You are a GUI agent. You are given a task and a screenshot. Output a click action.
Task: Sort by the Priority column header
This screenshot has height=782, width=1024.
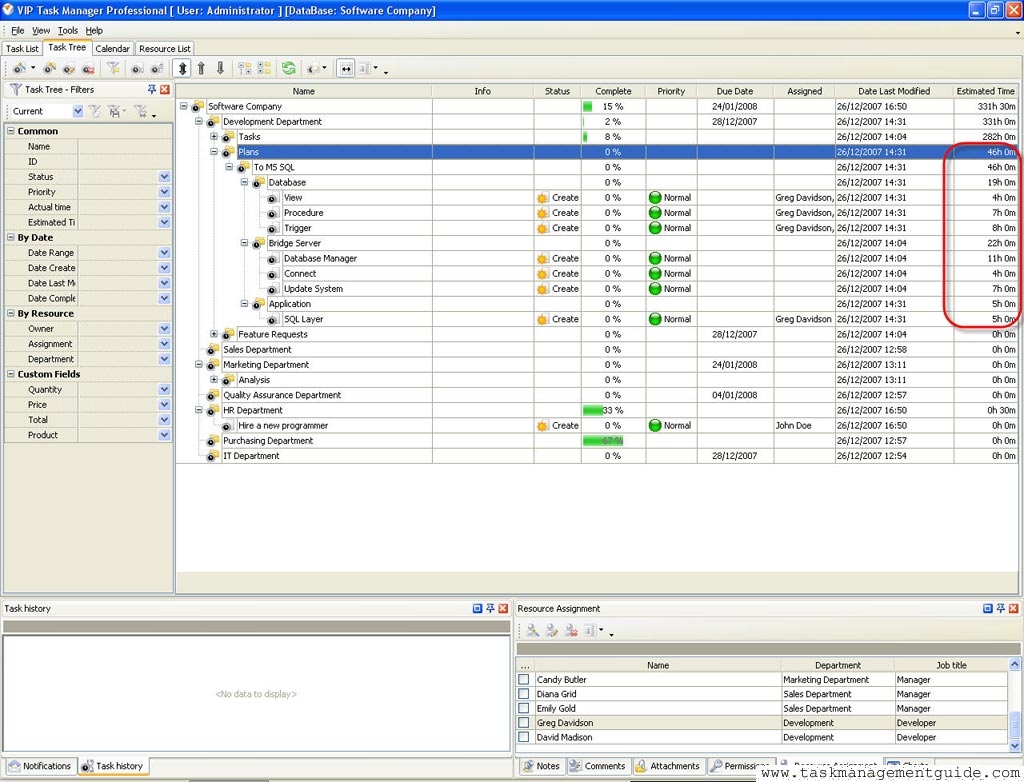[x=671, y=91]
